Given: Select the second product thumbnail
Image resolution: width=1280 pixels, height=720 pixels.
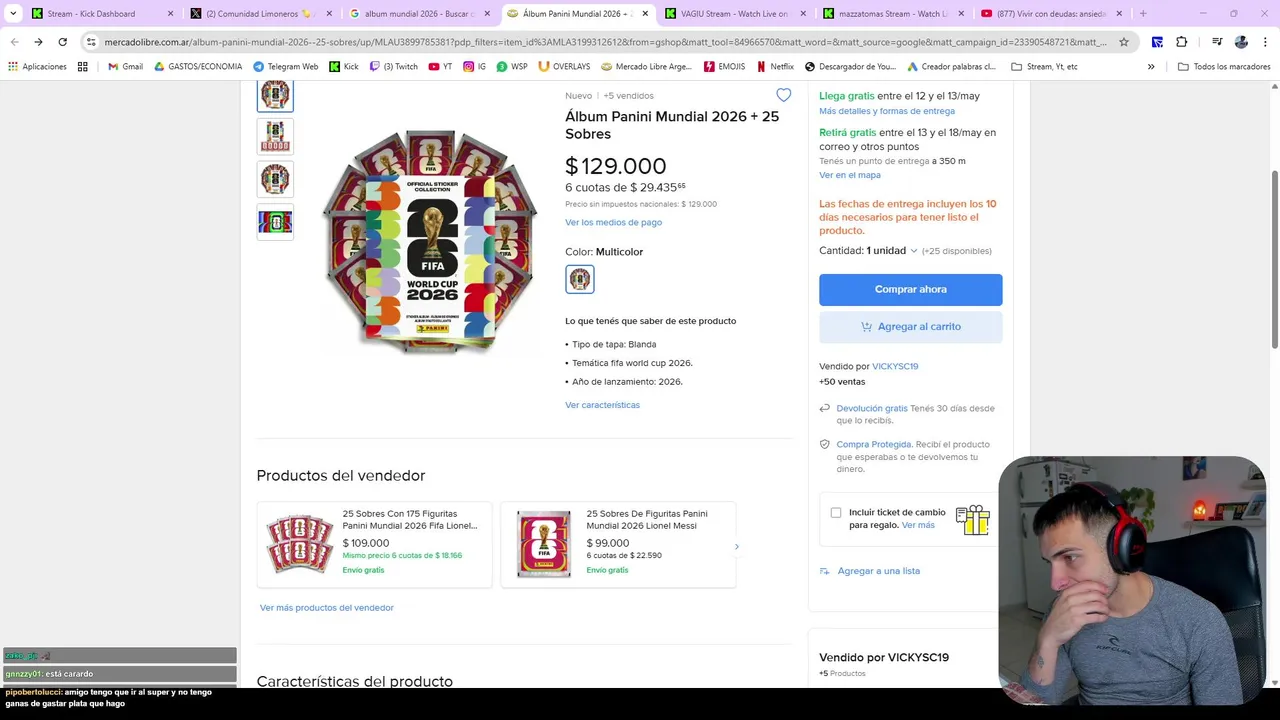Looking at the screenshot, I should [275, 137].
